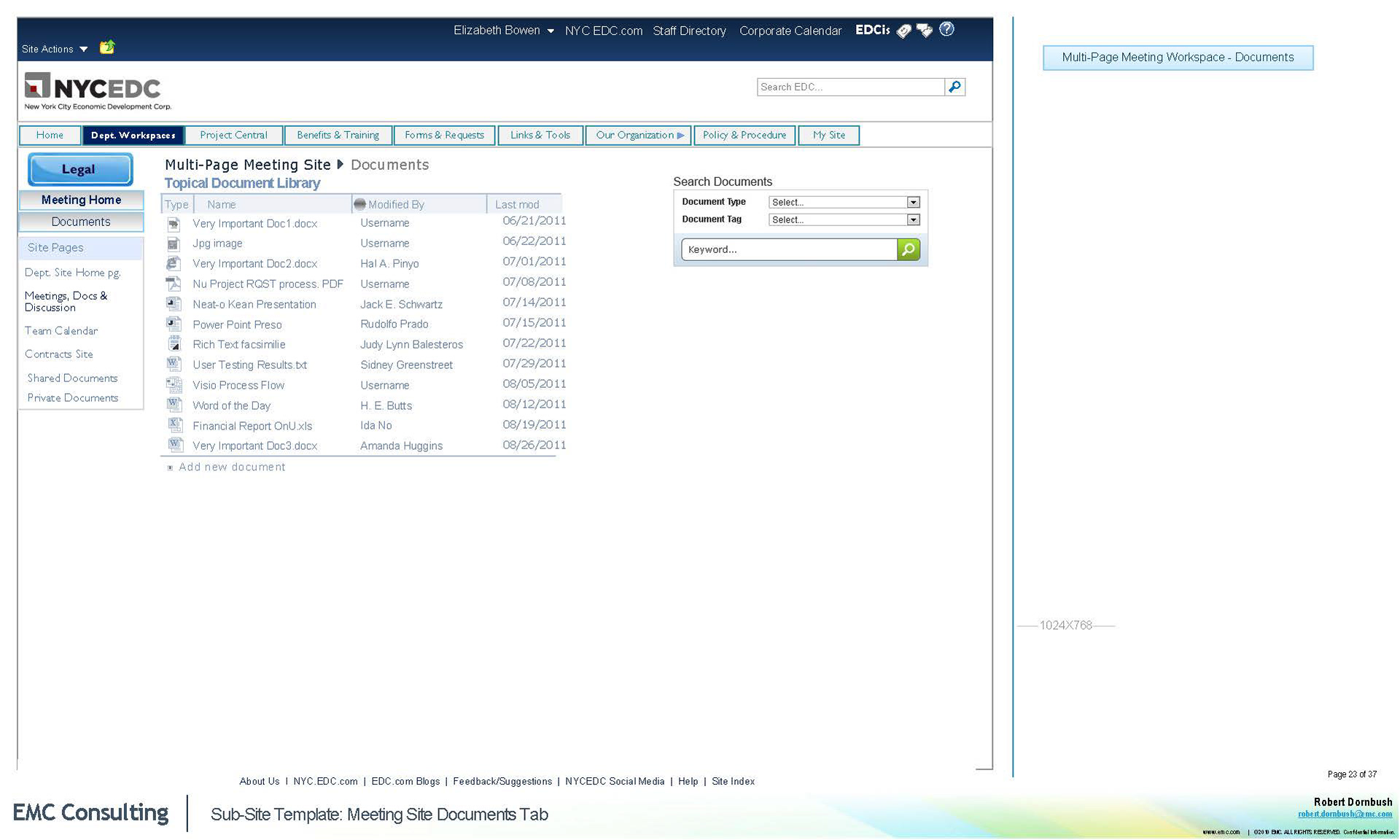Run the green document keyword search

[x=909, y=249]
